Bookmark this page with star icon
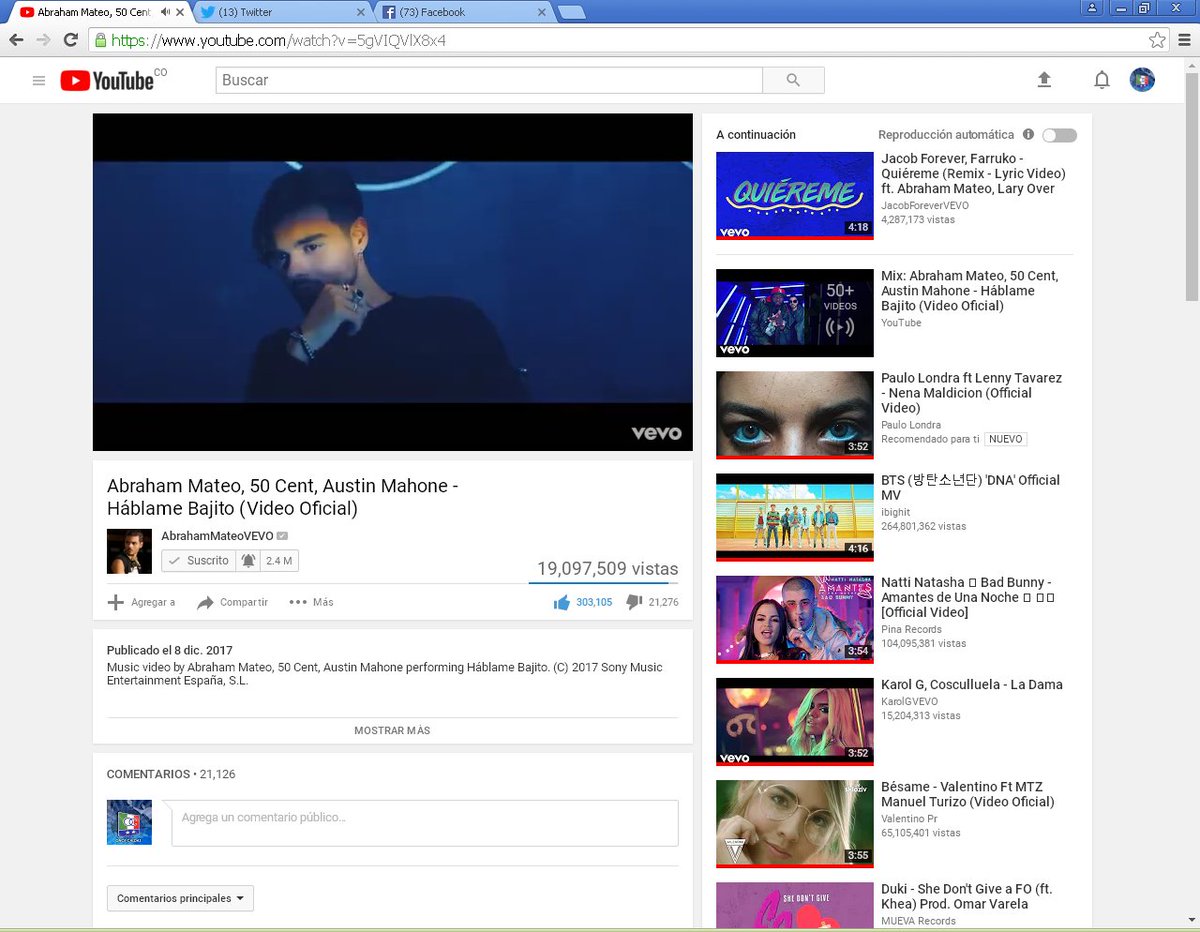Screen dimensions: 1200x932 point(1157,40)
